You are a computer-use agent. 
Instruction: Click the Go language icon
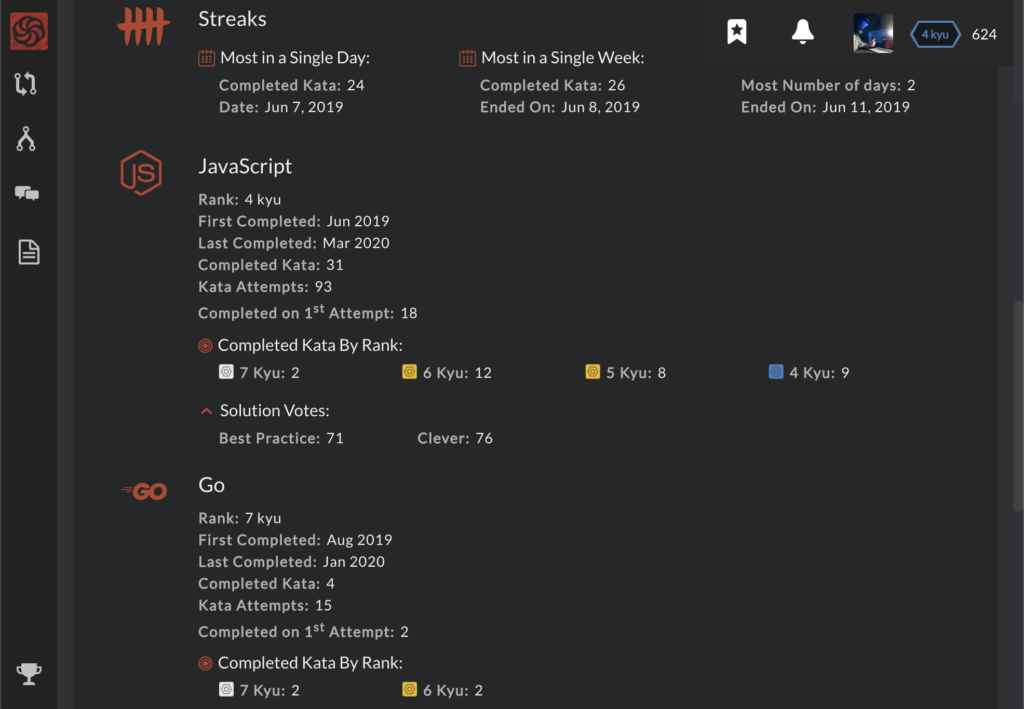(x=144, y=491)
